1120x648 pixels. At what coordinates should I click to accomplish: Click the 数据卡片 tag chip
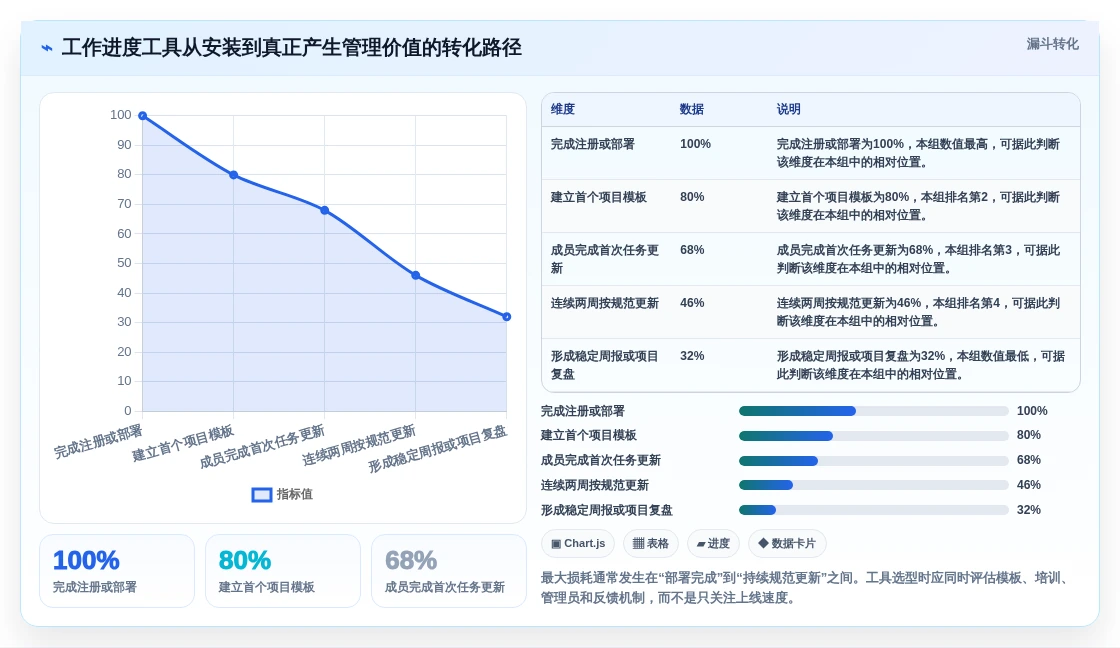787,544
